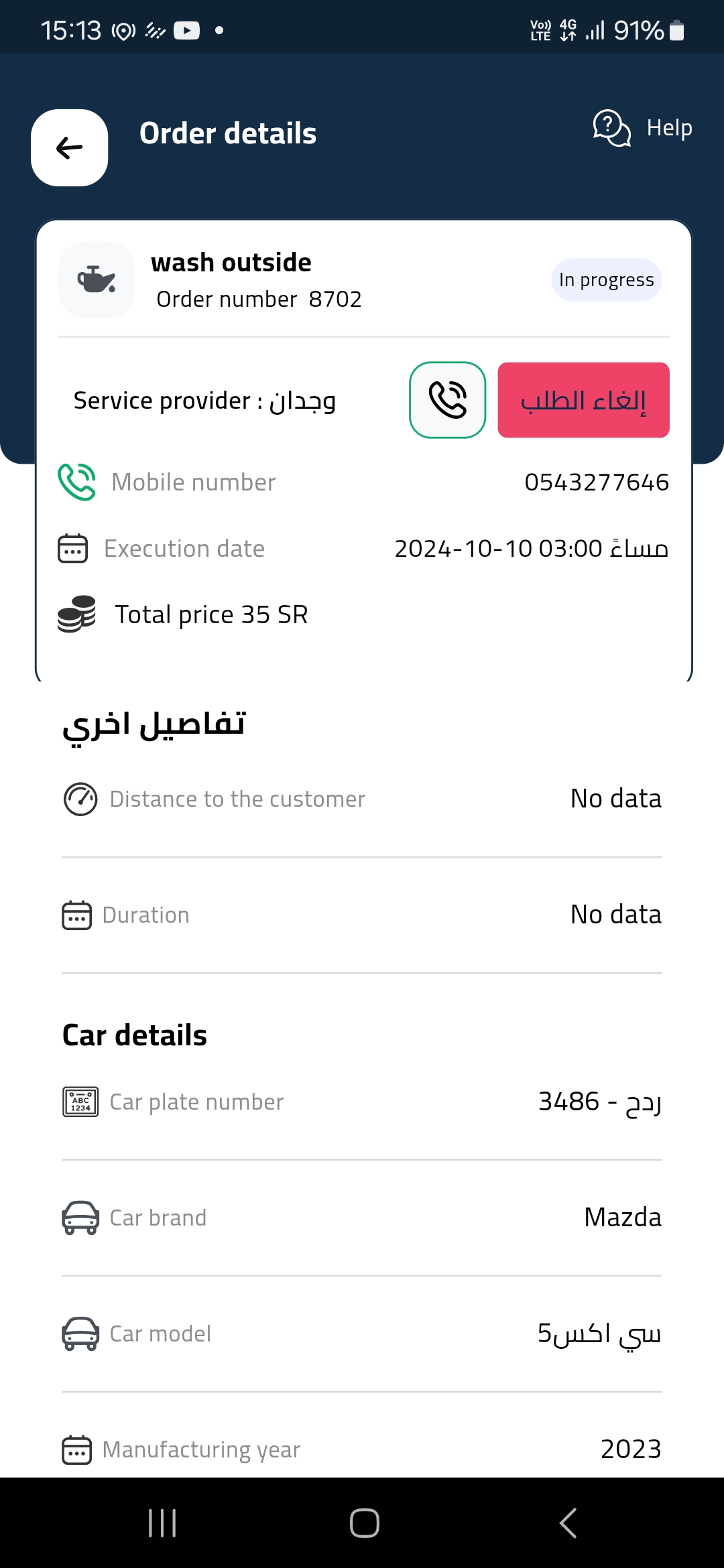The image size is (724, 1568).
Task: Tap mobile number 0543277646
Action: (597, 482)
